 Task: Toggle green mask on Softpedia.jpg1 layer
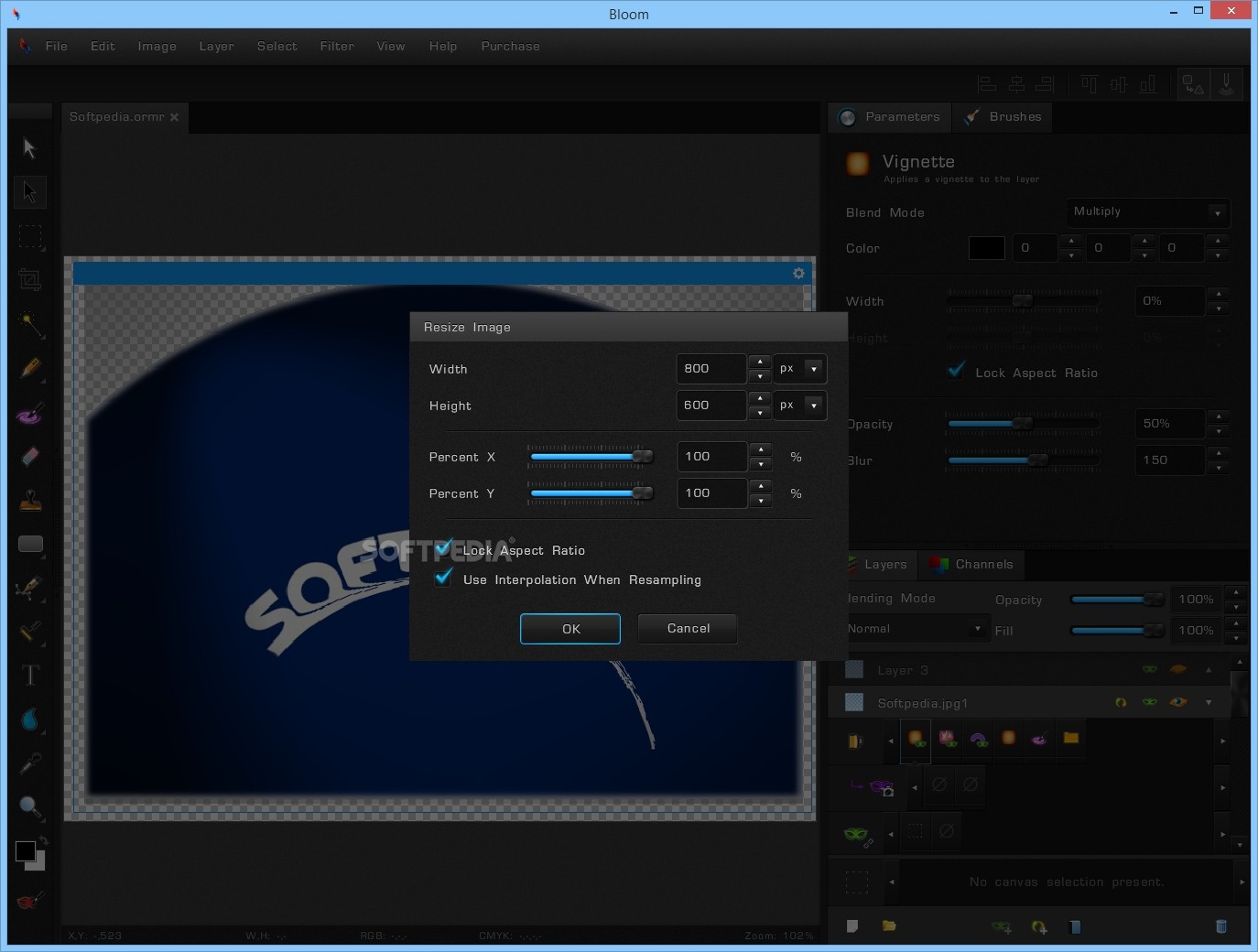point(1150,702)
